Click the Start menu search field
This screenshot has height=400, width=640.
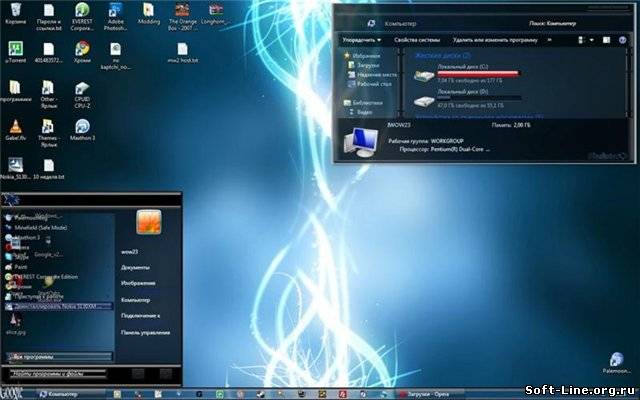(x=60, y=374)
